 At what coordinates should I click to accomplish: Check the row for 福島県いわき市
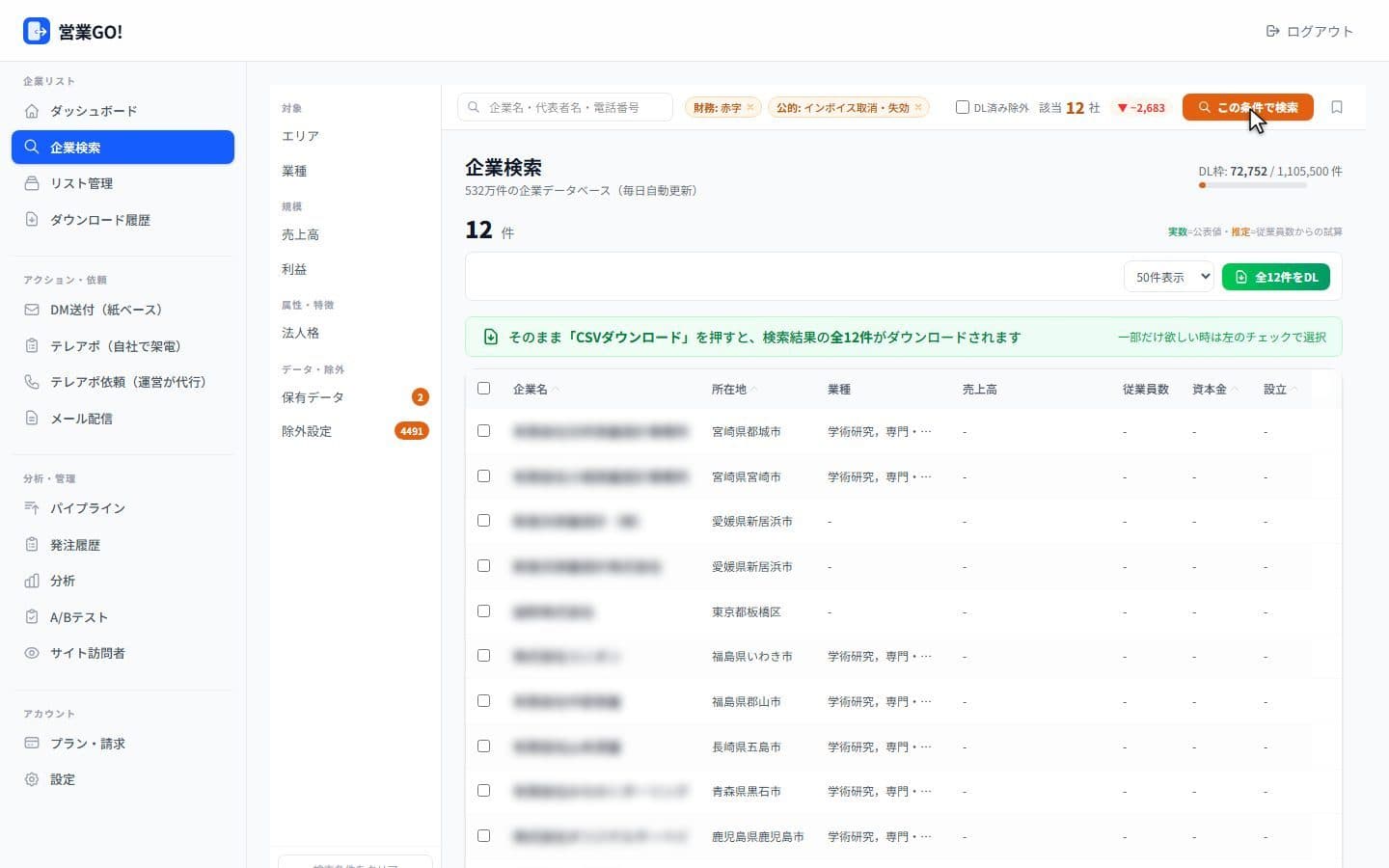tap(484, 656)
